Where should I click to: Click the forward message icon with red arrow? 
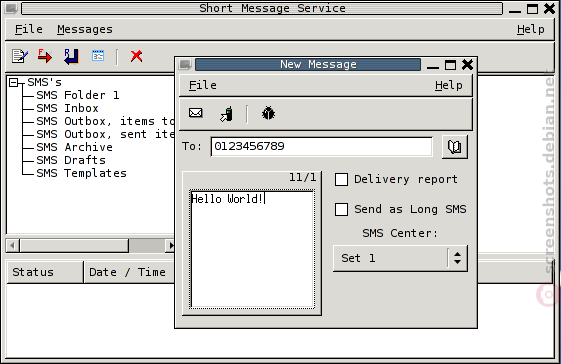coord(45,56)
